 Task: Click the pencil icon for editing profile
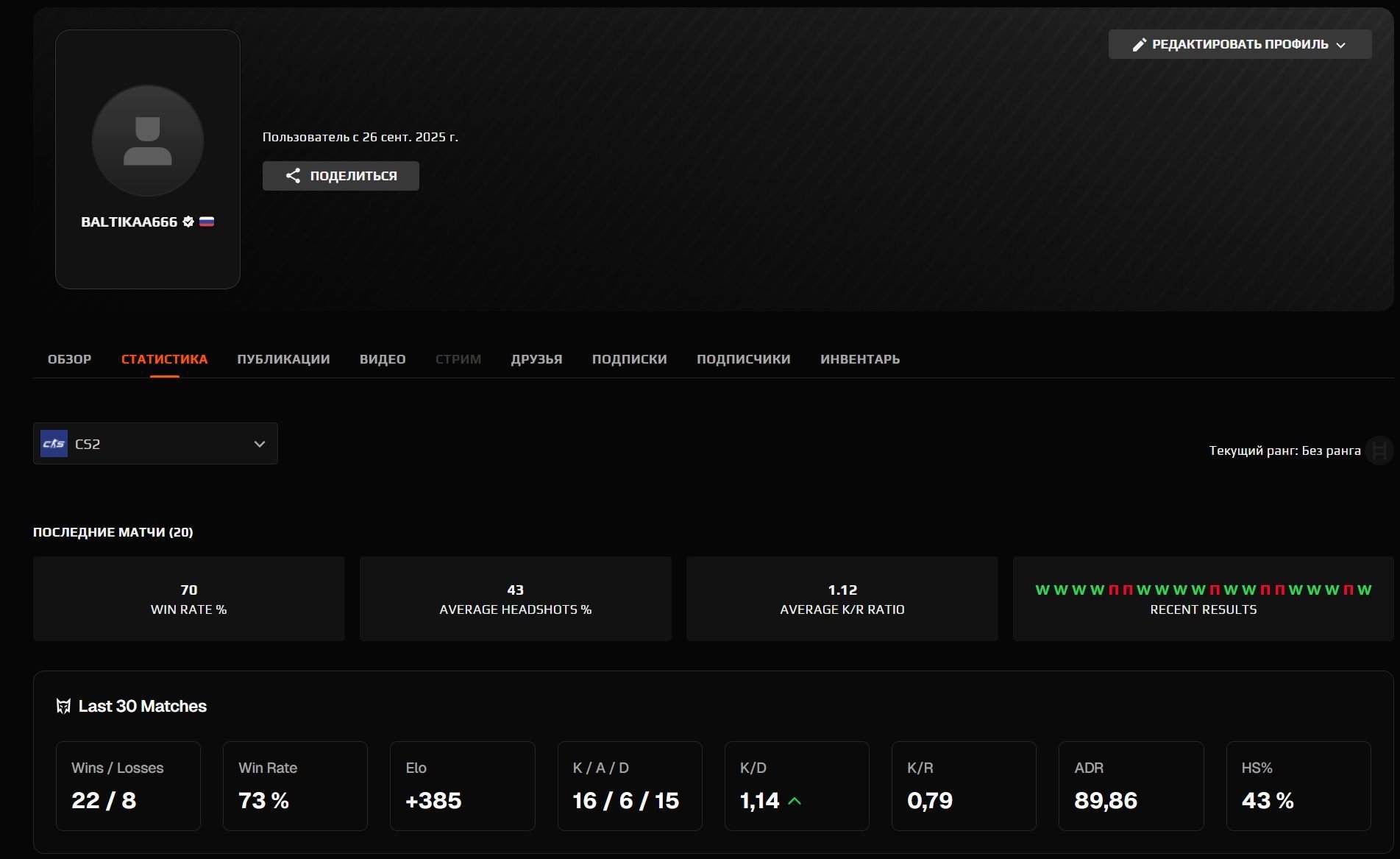click(1139, 45)
